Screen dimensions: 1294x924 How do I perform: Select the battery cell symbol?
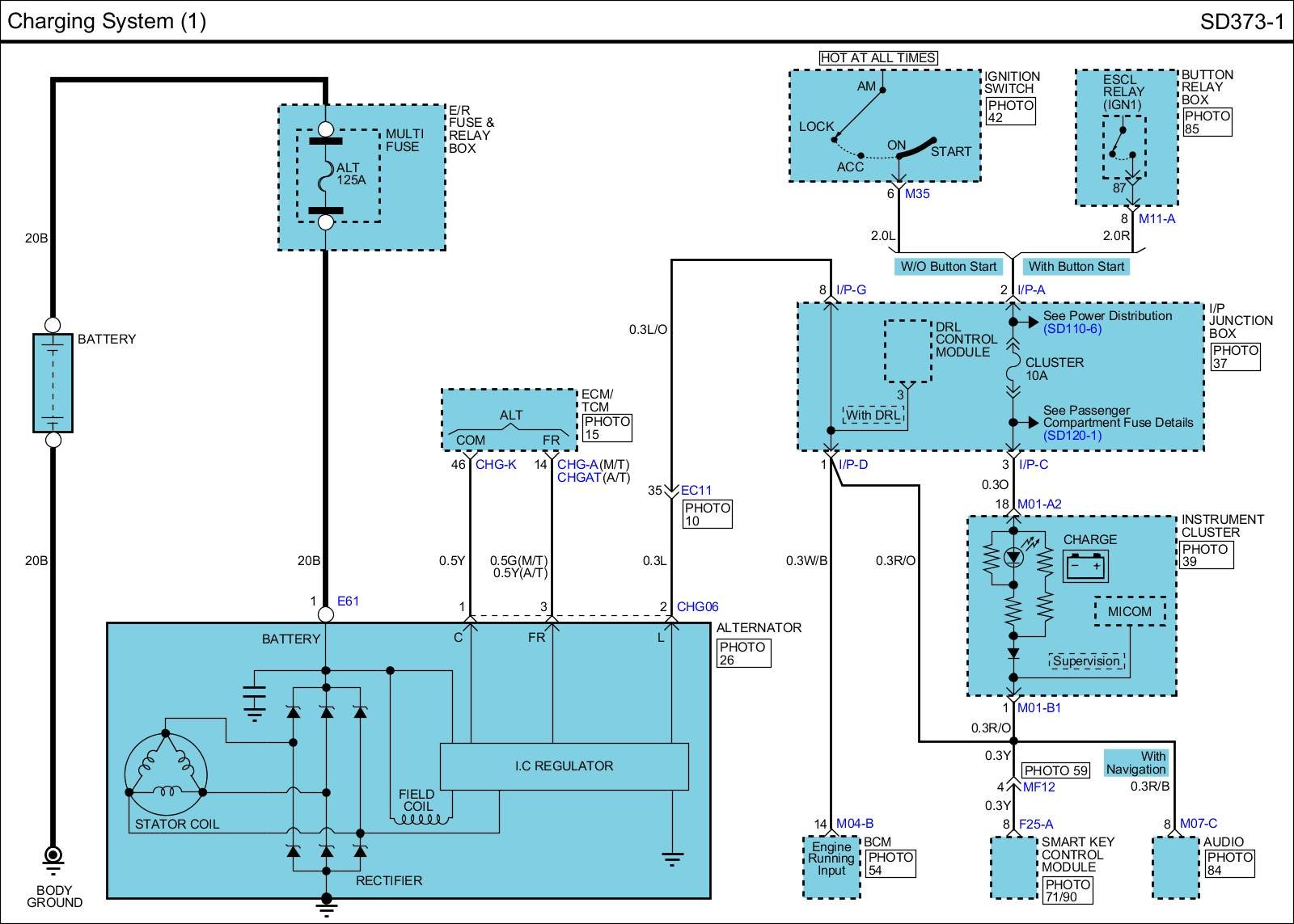(53, 382)
